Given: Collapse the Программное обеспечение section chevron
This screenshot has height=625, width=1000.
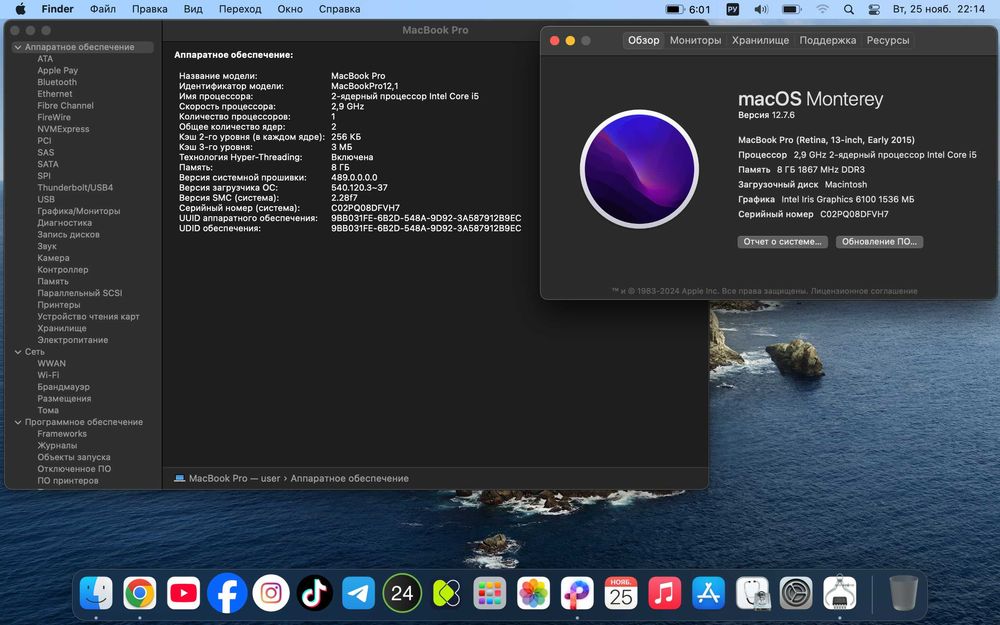Looking at the screenshot, I should pos(18,422).
